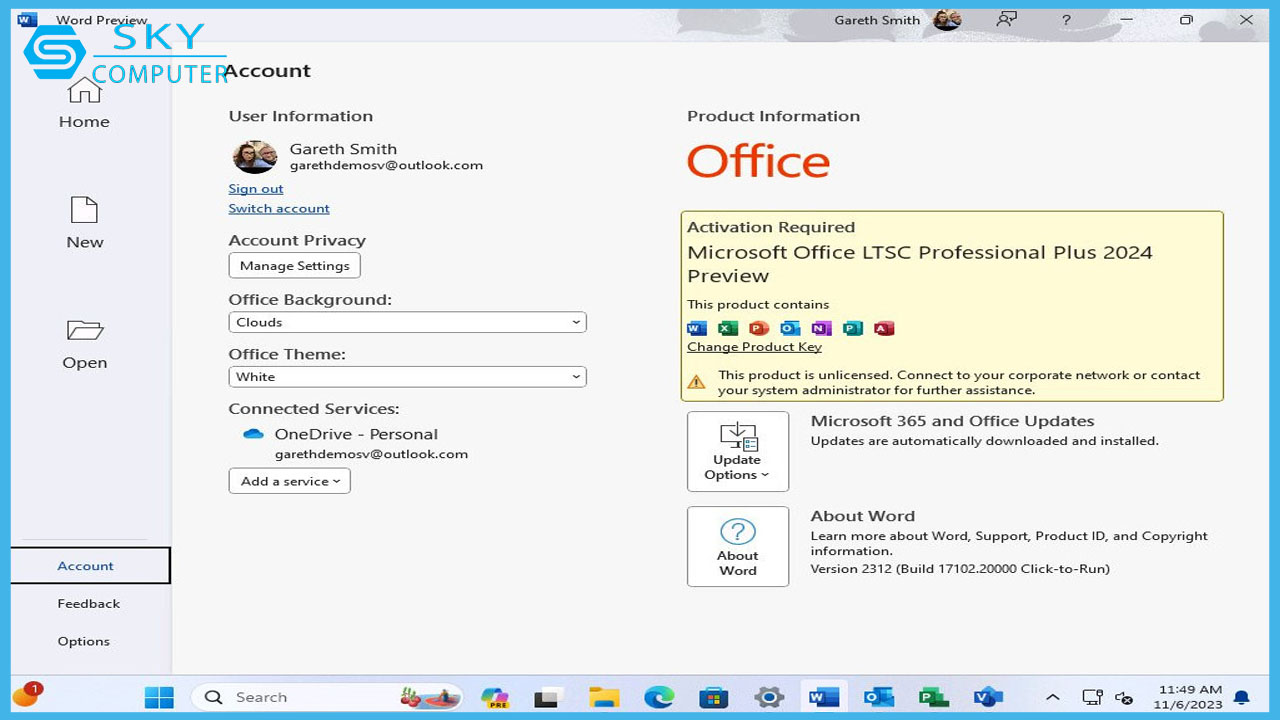
Task: Open the Update Options dropdown button
Action: click(738, 451)
